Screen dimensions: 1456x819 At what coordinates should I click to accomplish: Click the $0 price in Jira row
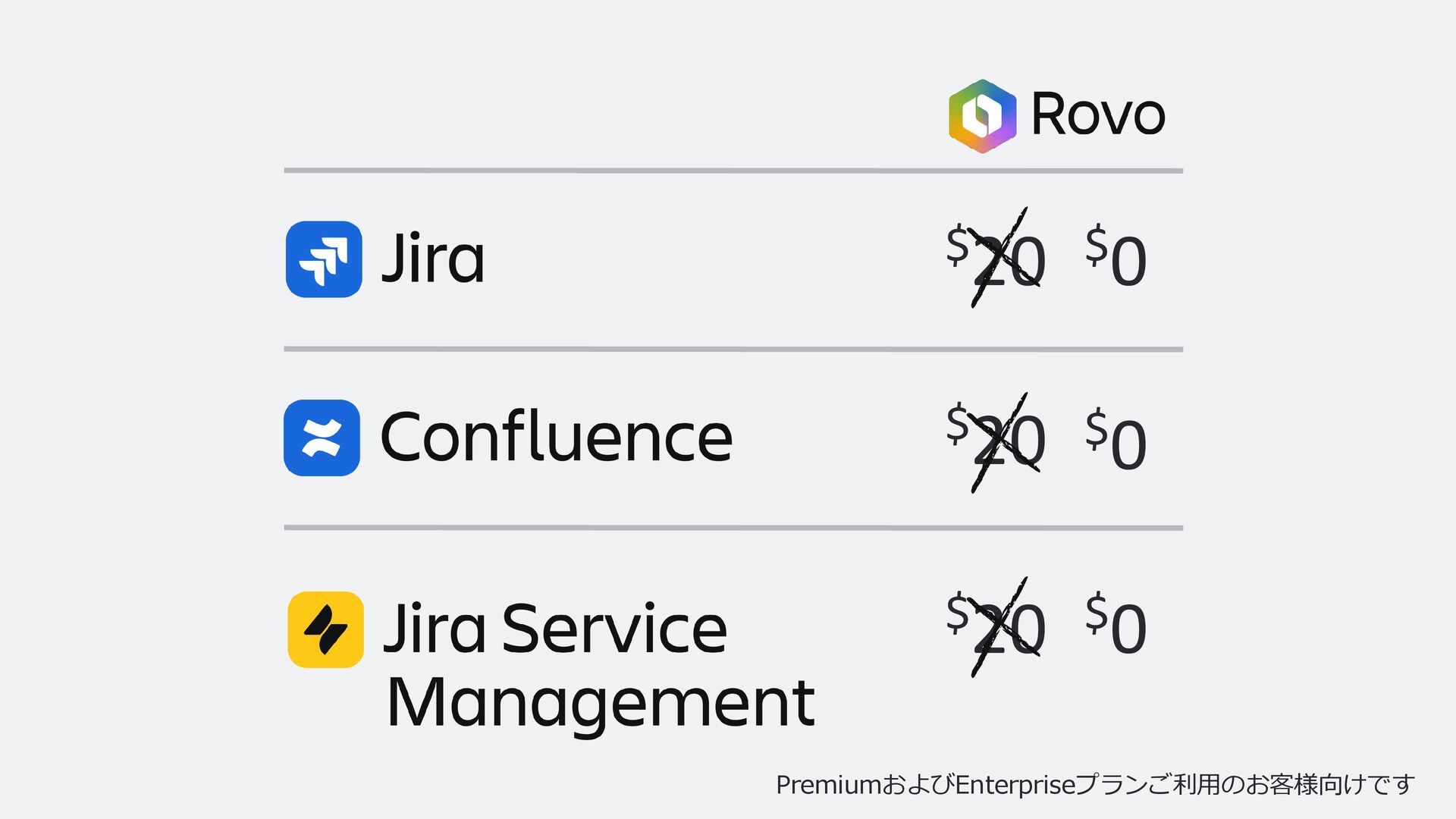[1116, 256]
